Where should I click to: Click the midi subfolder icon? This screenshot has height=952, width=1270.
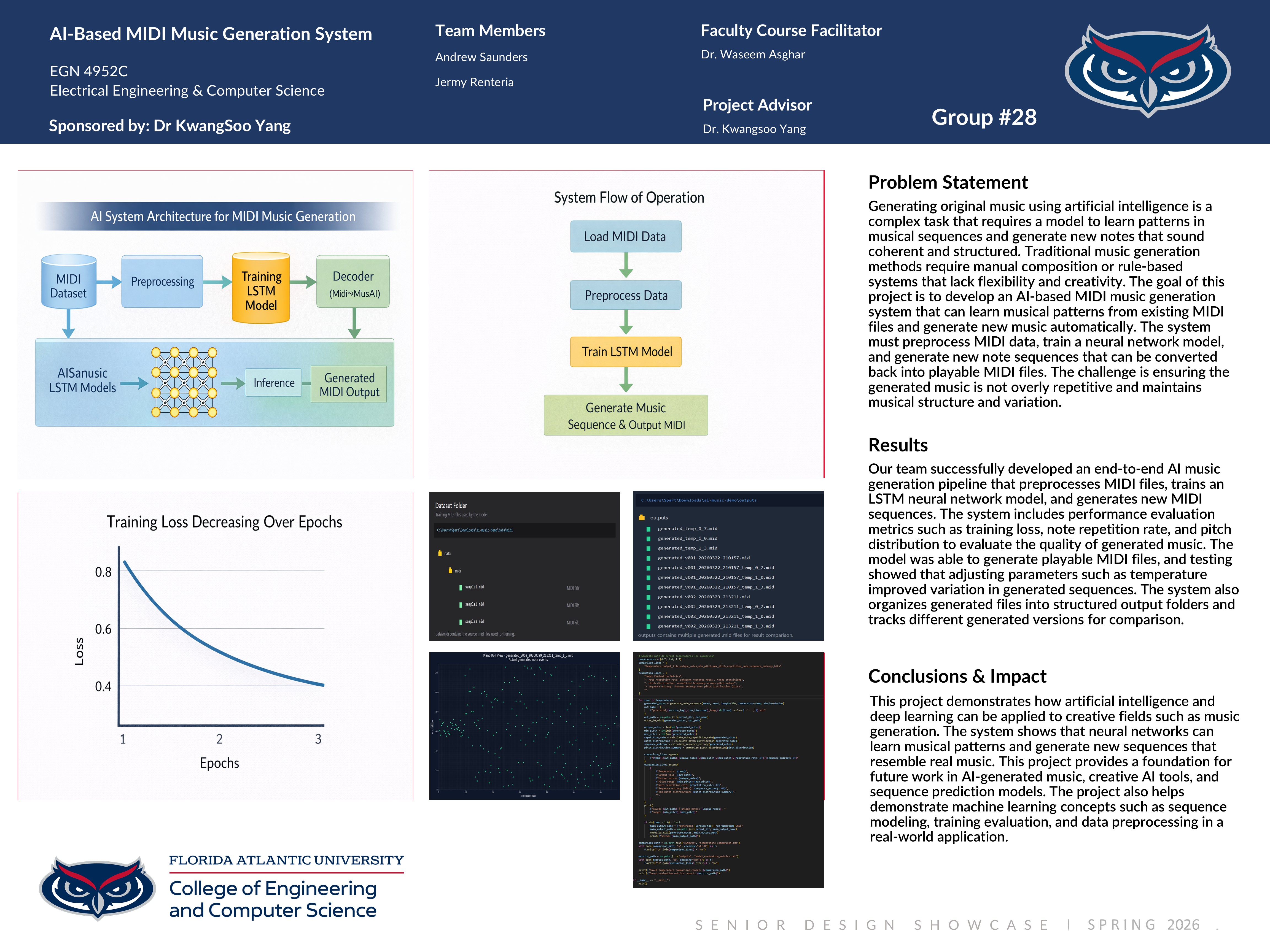[x=450, y=570]
